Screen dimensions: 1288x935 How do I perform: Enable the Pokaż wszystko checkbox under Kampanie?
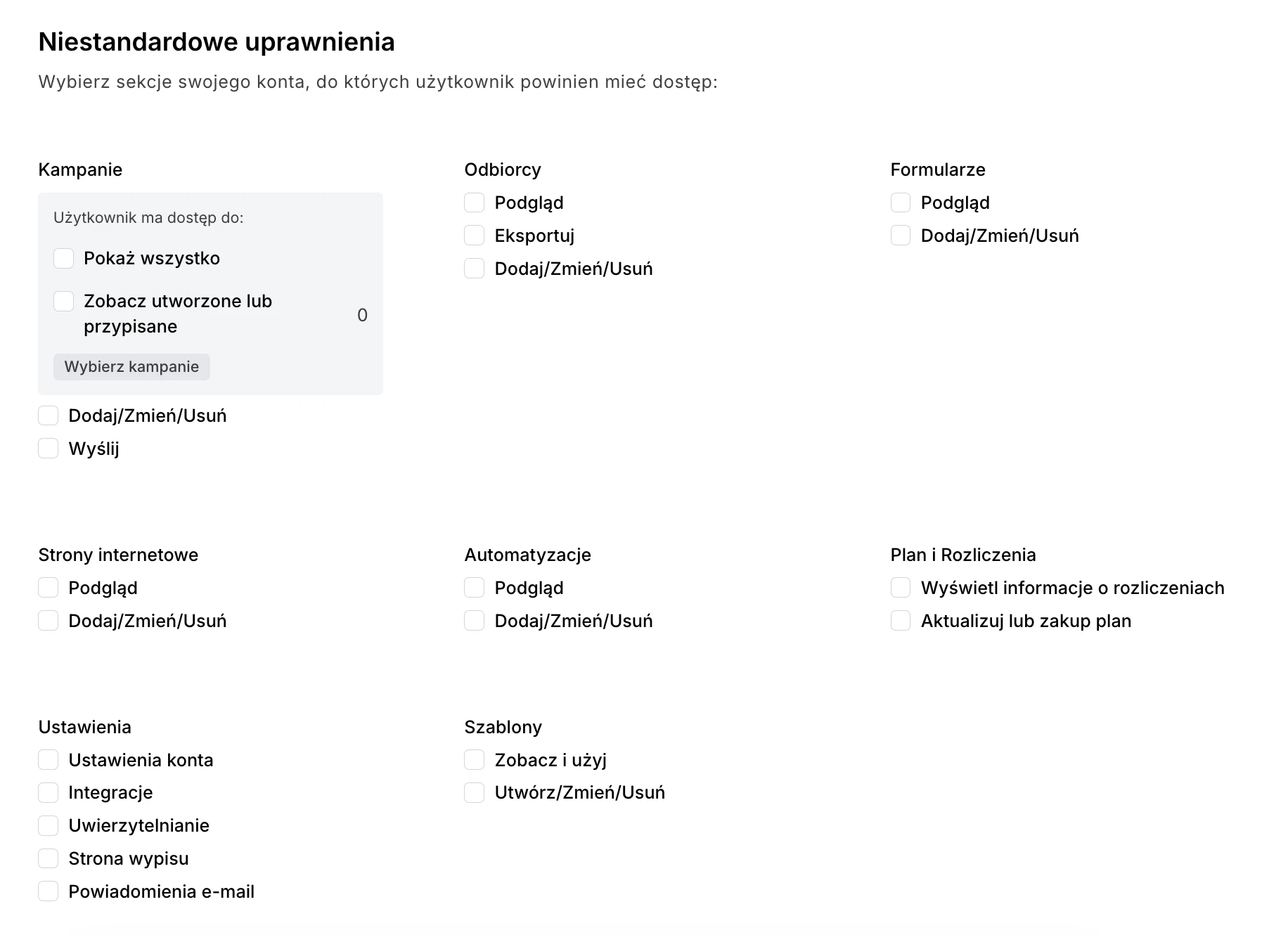pos(64,259)
